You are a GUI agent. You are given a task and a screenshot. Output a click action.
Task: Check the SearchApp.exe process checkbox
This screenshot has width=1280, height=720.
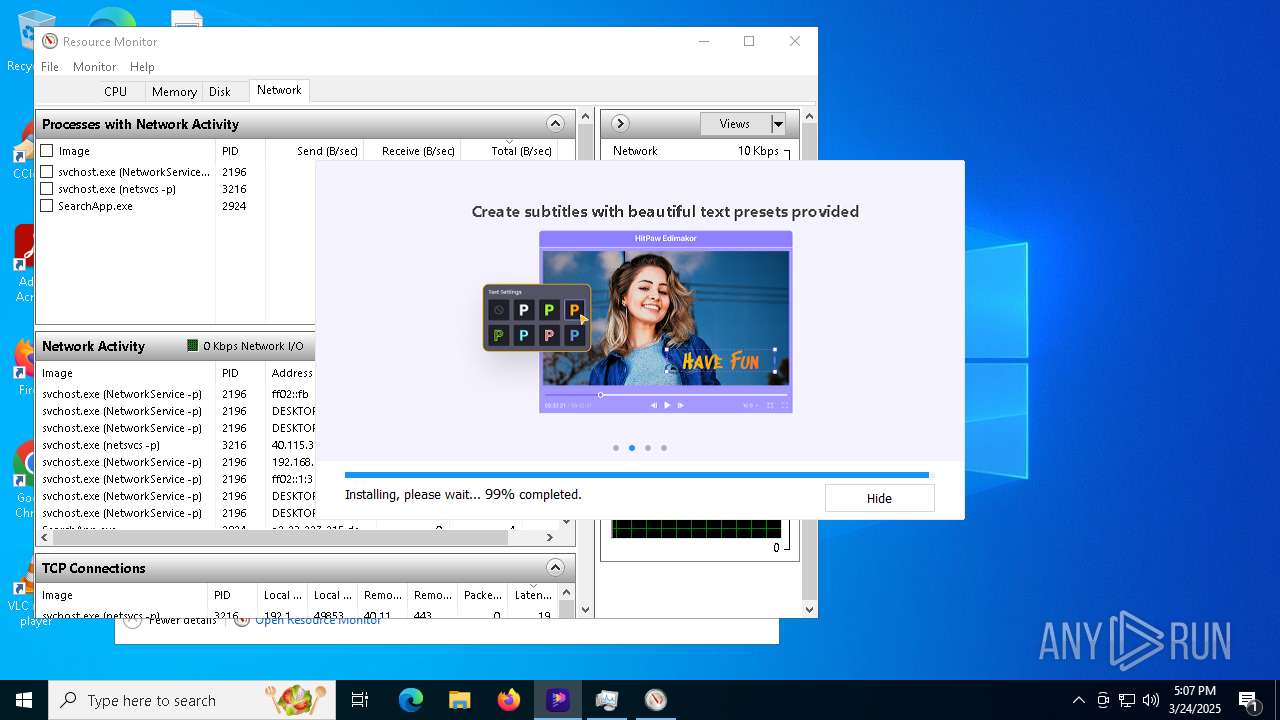pyautogui.click(x=47, y=206)
